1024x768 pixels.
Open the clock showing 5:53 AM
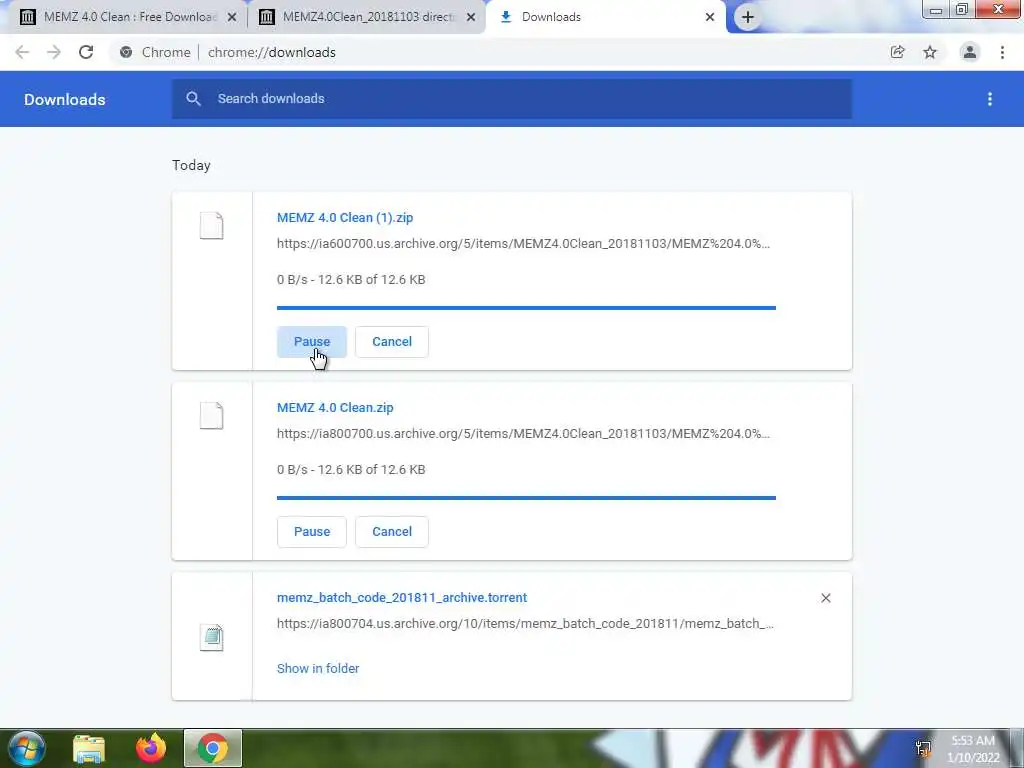[973, 749]
